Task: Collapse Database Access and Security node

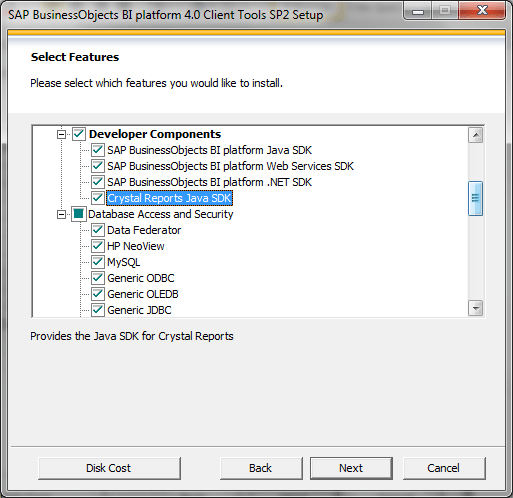Action: (x=61, y=214)
